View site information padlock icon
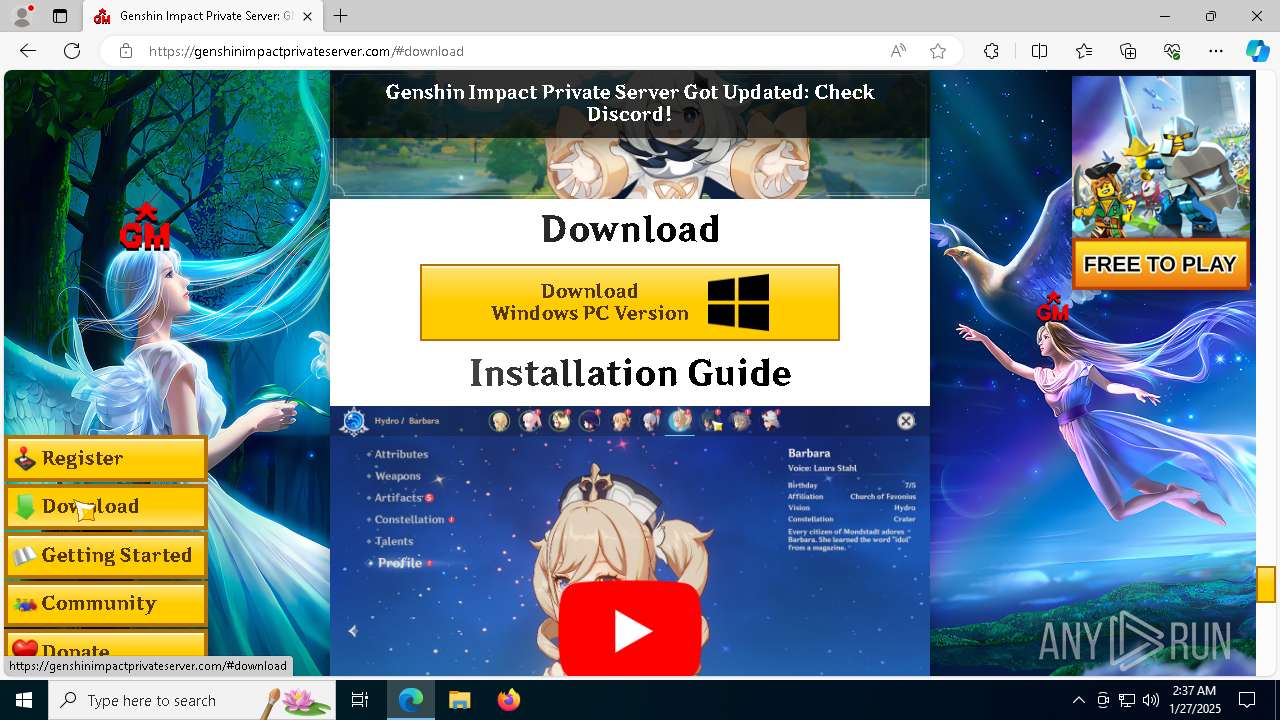 pyautogui.click(x=126, y=51)
